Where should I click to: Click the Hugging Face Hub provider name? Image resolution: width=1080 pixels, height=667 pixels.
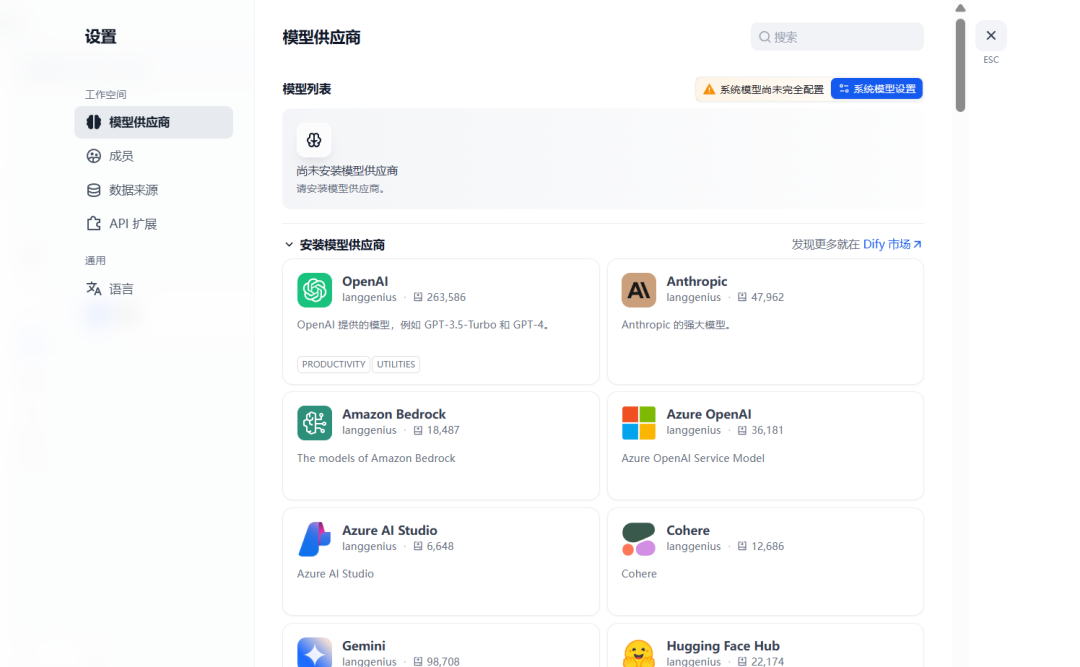(723, 646)
